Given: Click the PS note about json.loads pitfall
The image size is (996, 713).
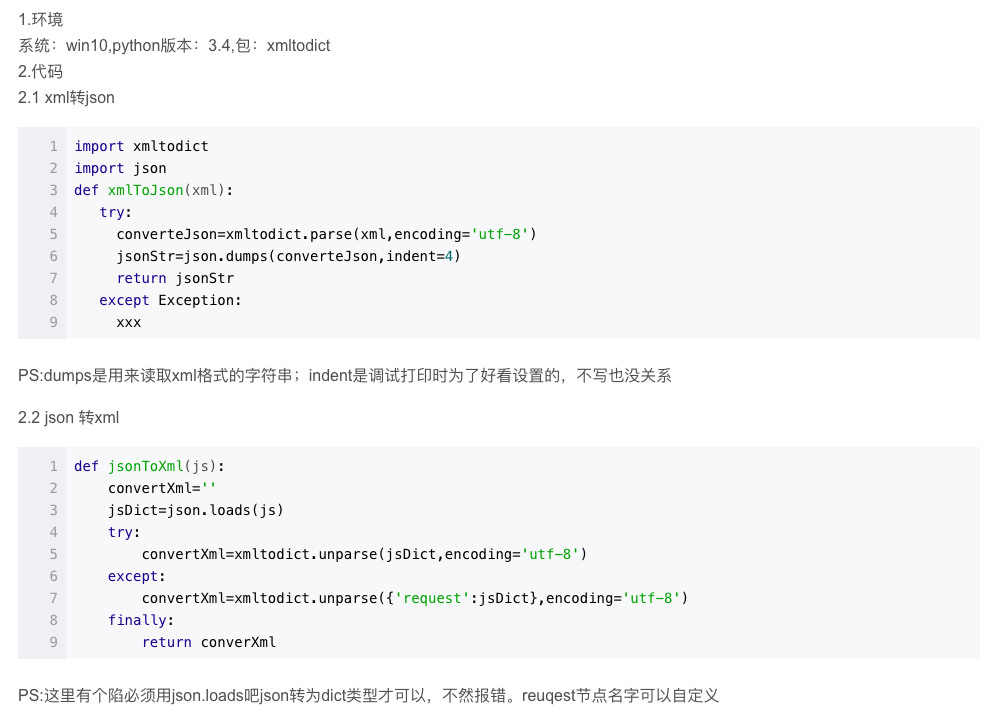Looking at the screenshot, I should [368, 695].
